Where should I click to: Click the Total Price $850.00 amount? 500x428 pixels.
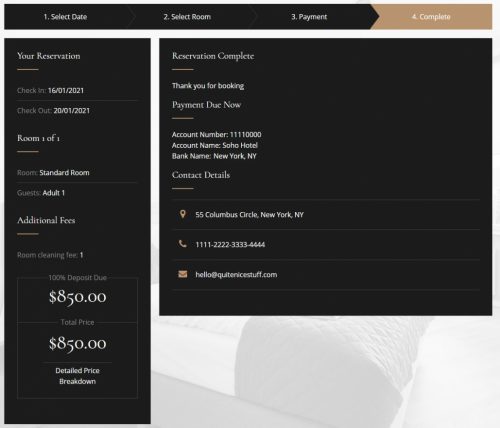click(x=77, y=343)
